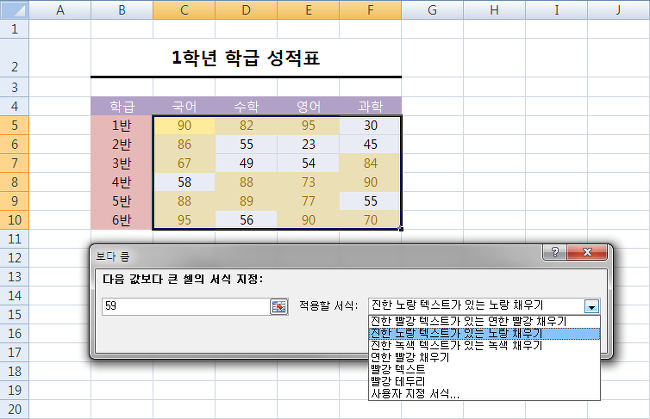This screenshot has height=419, width=650.
Task: Select column A header
Action: (60, 10)
